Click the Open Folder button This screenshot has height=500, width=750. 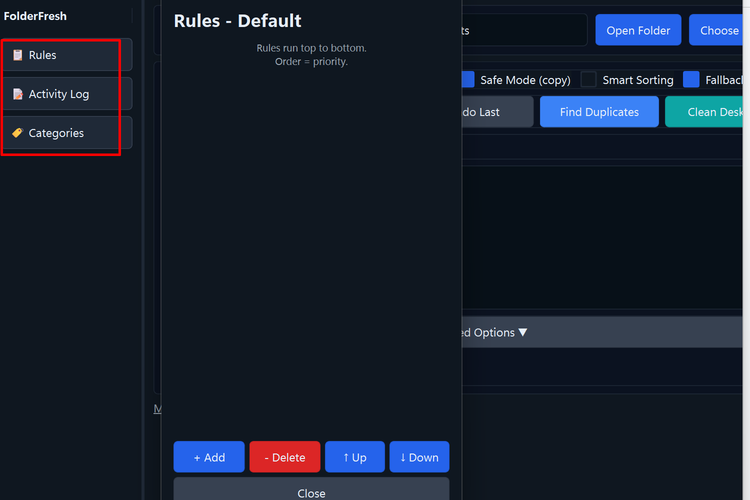(x=638, y=30)
